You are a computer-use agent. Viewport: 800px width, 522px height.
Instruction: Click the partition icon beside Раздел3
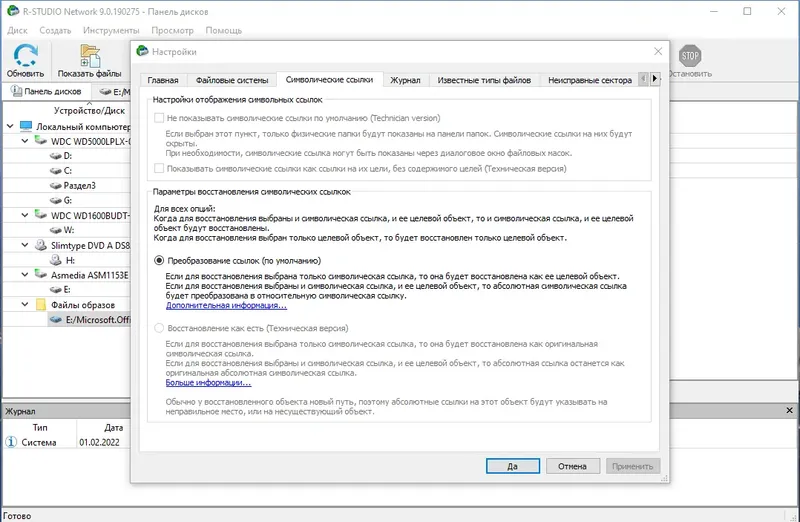(56, 185)
